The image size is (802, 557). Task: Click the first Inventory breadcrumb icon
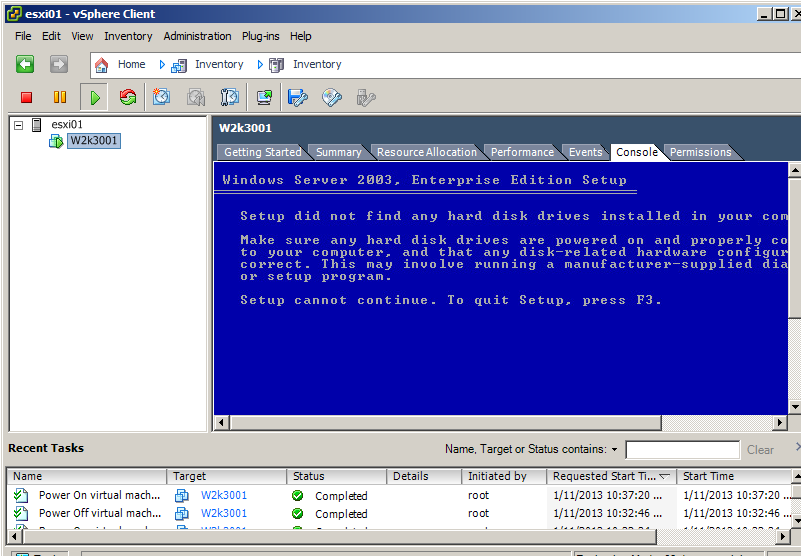179,65
